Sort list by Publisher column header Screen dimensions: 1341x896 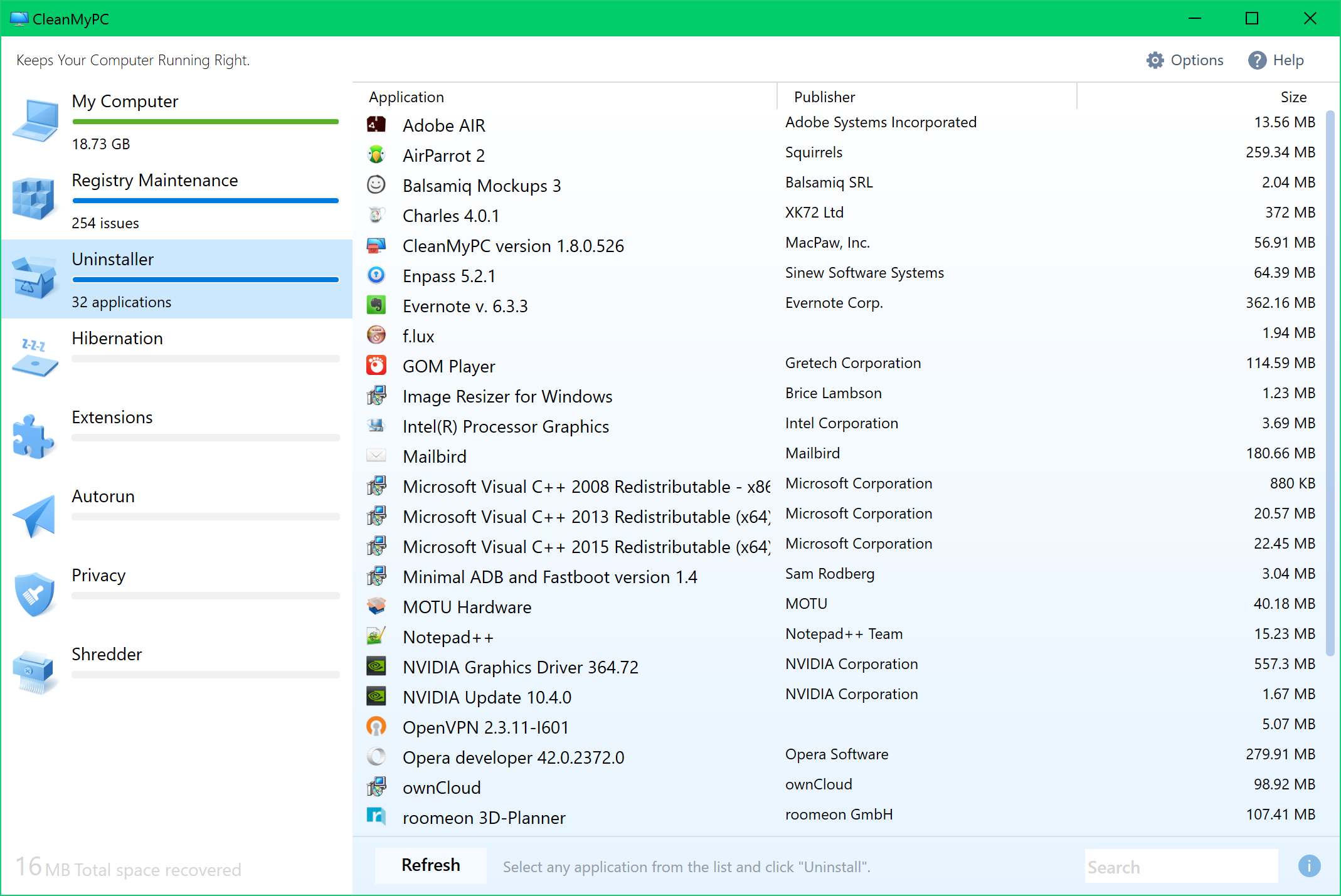pyautogui.click(x=824, y=97)
